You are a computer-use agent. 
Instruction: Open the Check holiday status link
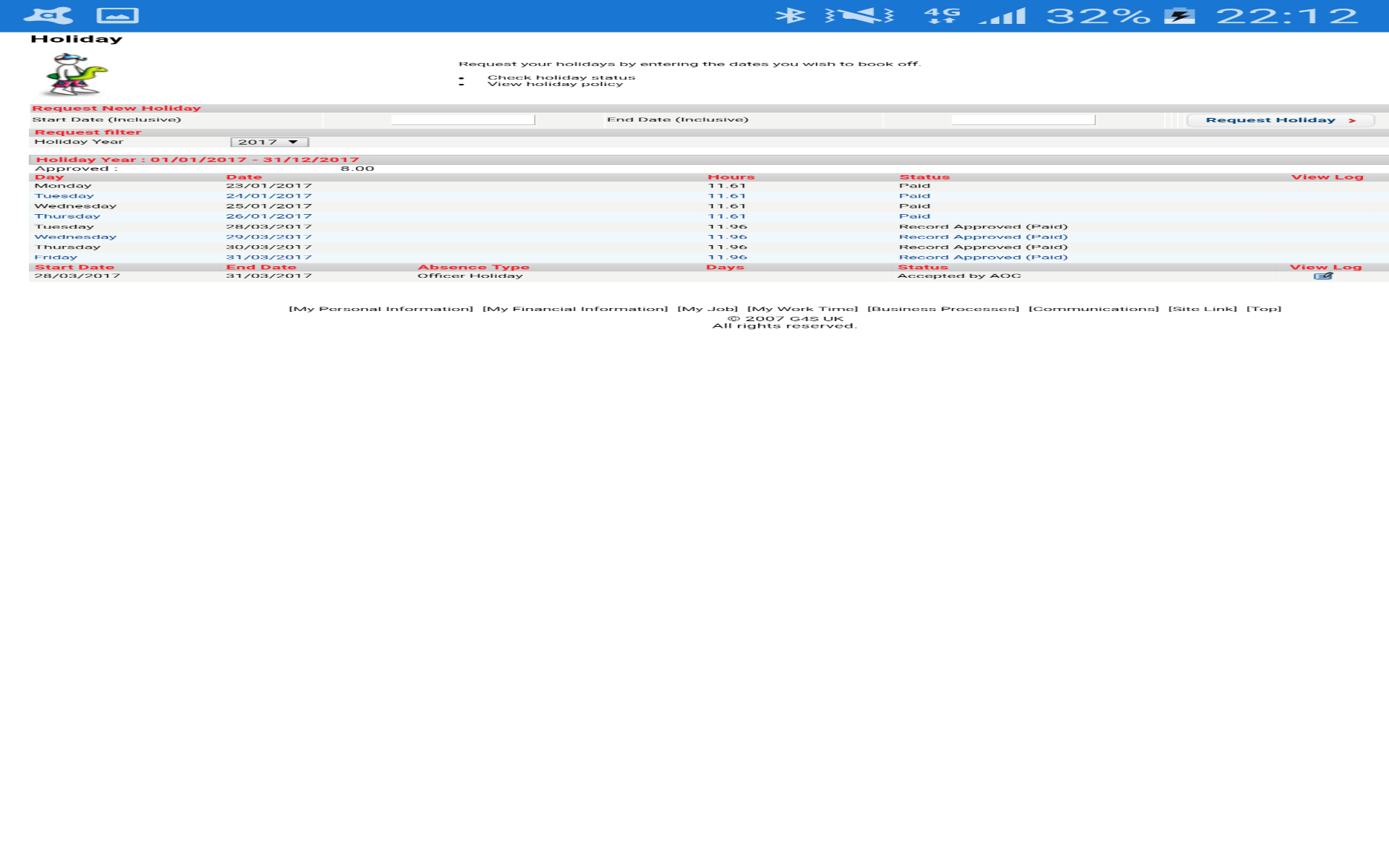[563, 76]
